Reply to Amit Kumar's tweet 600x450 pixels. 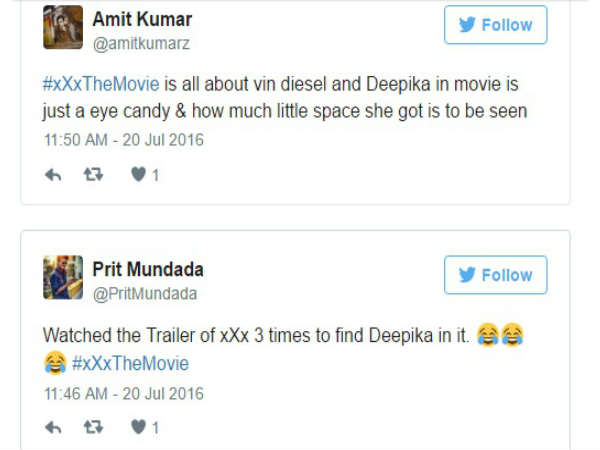pos(54,175)
